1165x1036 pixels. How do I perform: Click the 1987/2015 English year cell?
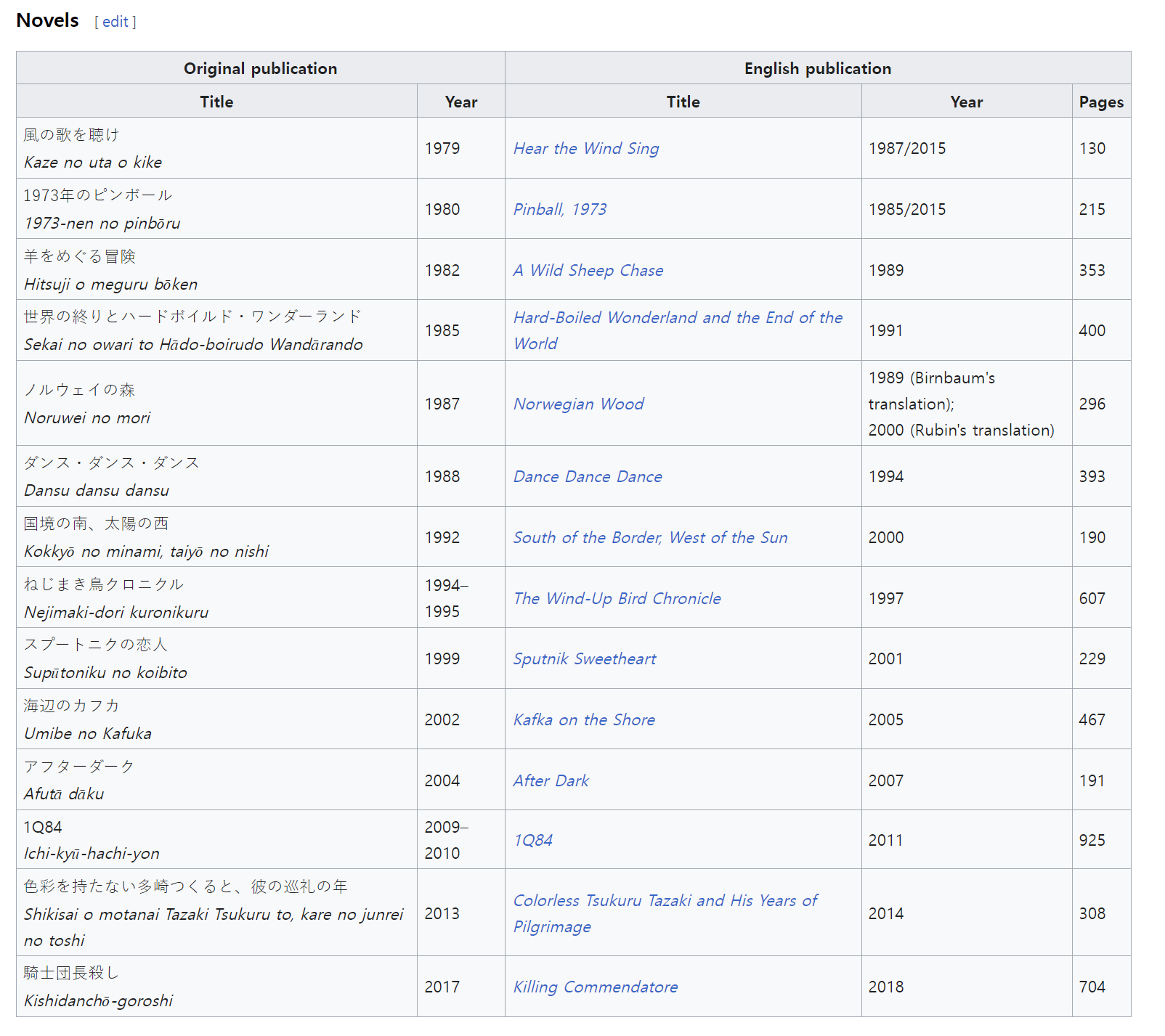pyautogui.click(x=967, y=148)
